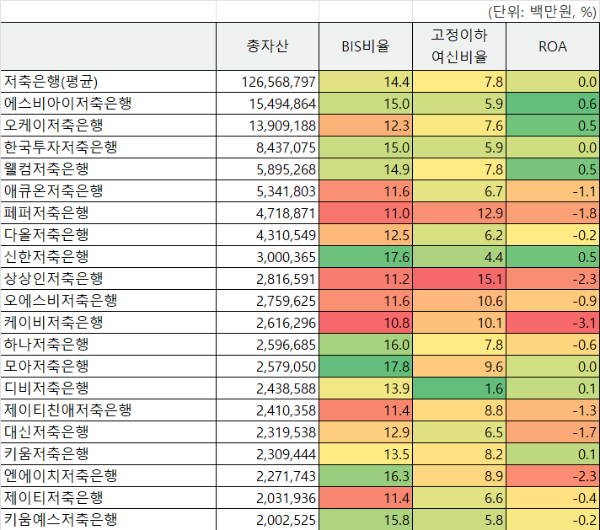Image resolution: width=600 pixels, height=530 pixels.
Task: Select the red NPL ratio cell 15.1
Action: pos(459,278)
